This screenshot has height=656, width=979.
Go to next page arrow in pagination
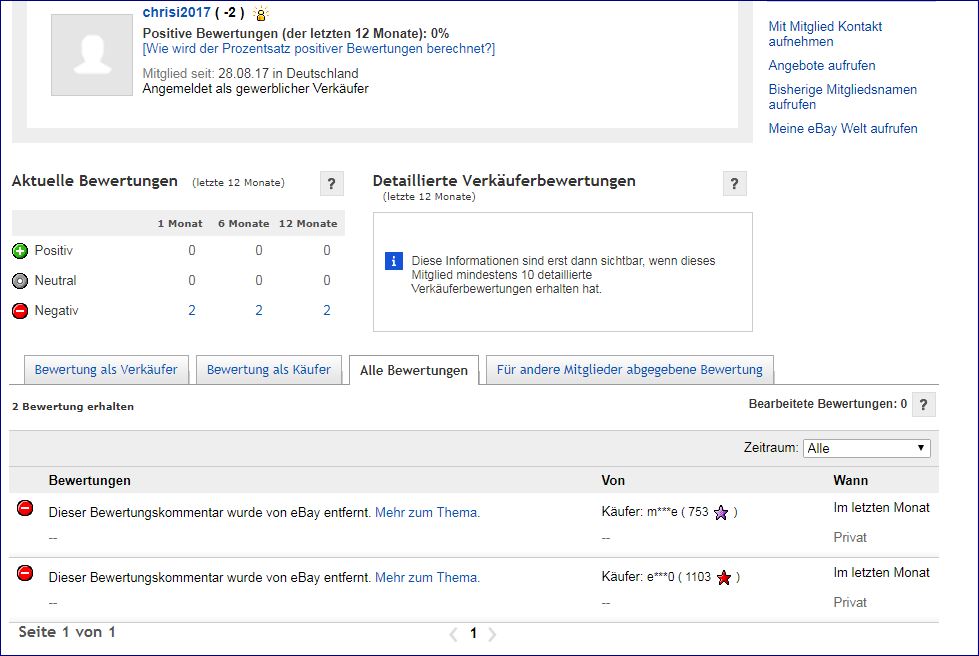coord(492,634)
